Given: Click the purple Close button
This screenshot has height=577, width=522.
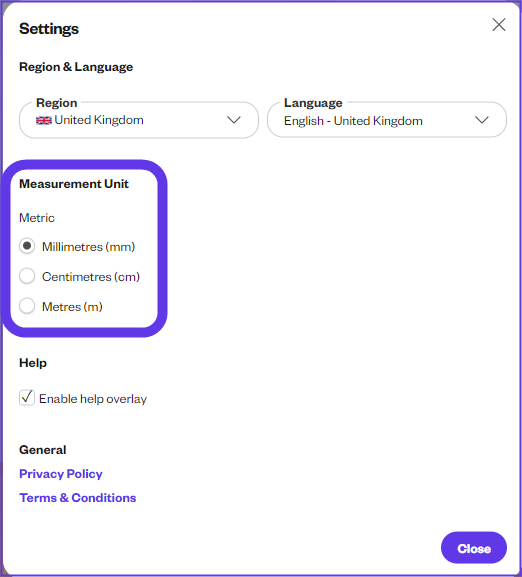Looking at the screenshot, I should [x=474, y=548].
